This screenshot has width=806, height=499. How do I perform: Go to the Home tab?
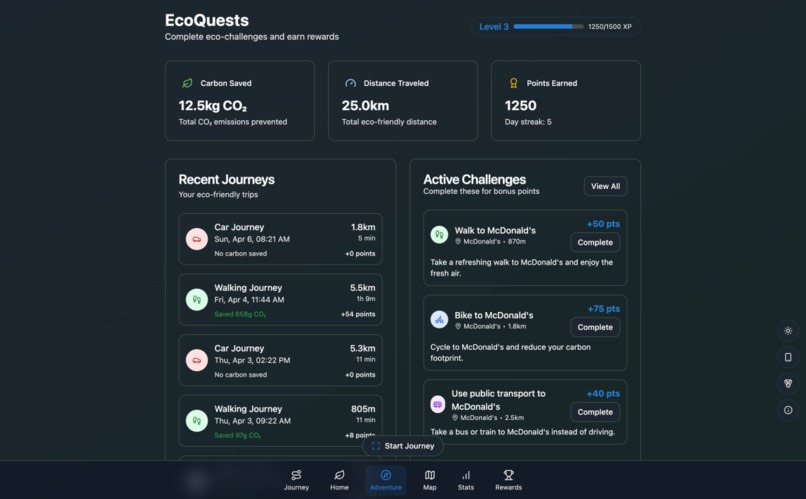click(339, 480)
